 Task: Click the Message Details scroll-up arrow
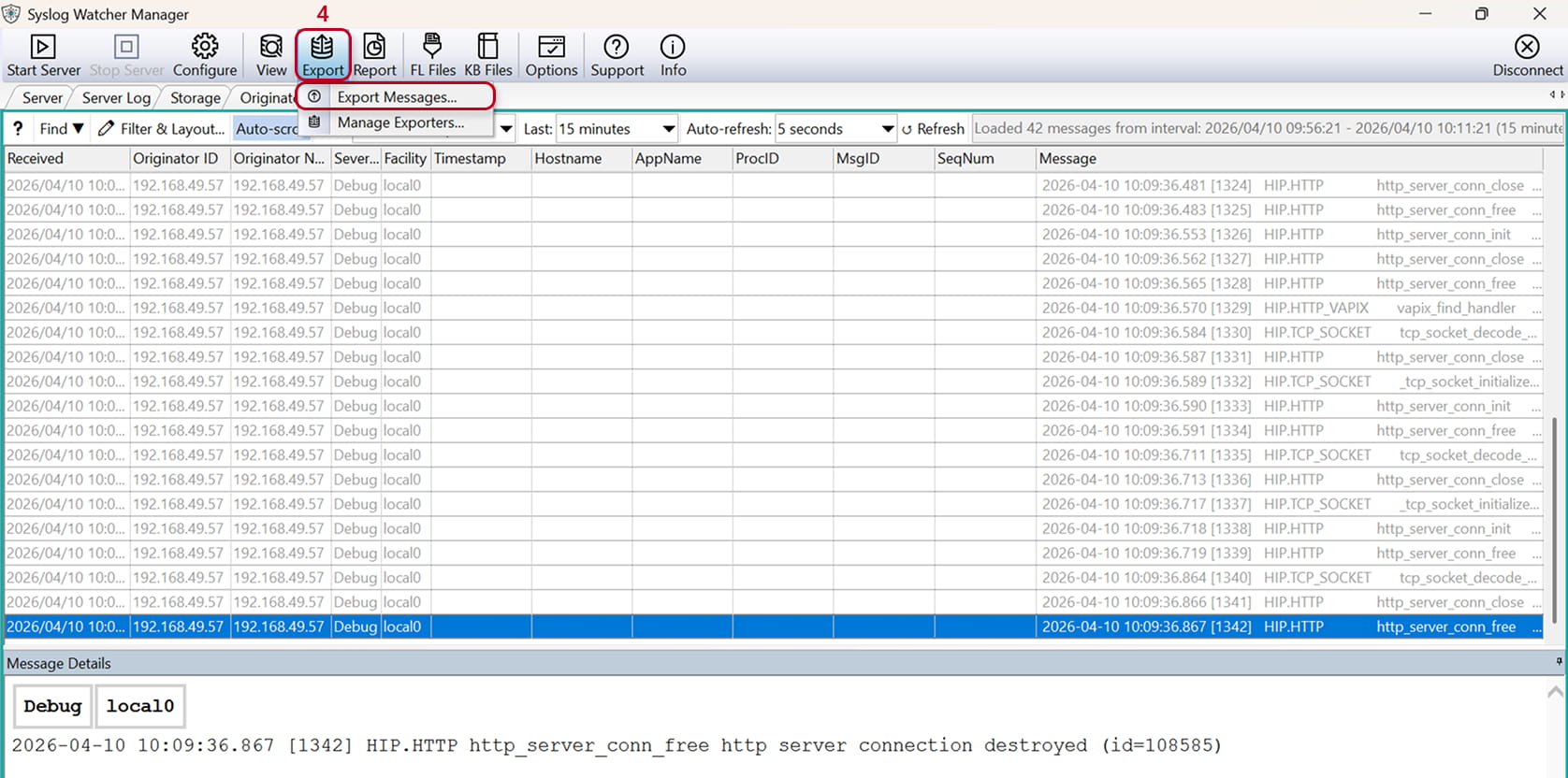click(1555, 692)
